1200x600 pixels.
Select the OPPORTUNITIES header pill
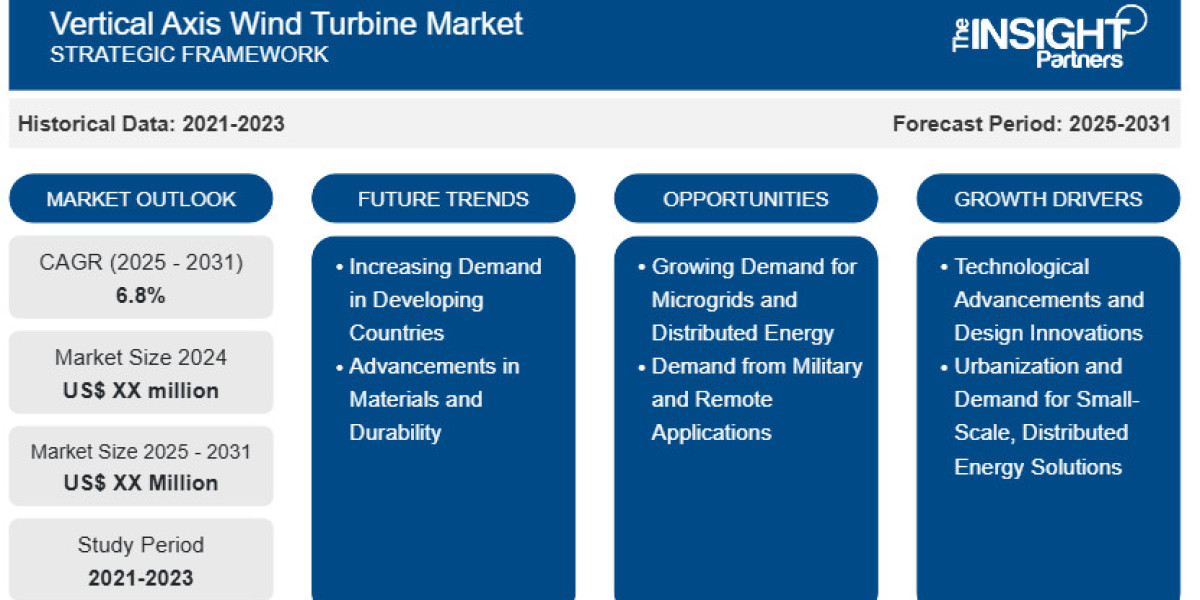tap(746, 199)
